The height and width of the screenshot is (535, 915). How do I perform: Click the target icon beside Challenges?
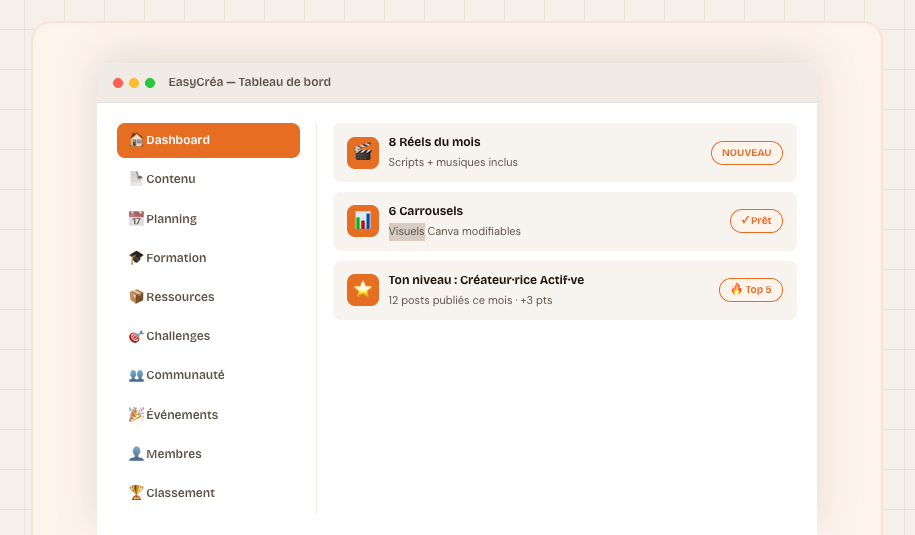(x=136, y=336)
